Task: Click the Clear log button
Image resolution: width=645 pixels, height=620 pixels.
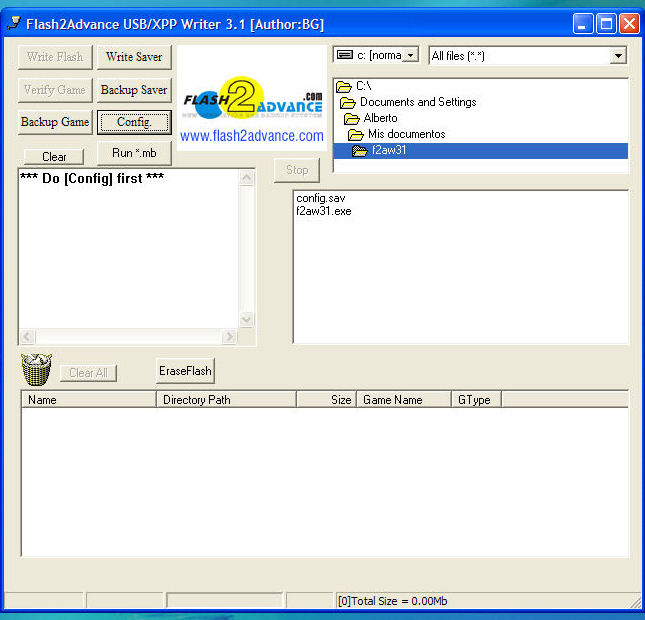Action: (54, 157)
